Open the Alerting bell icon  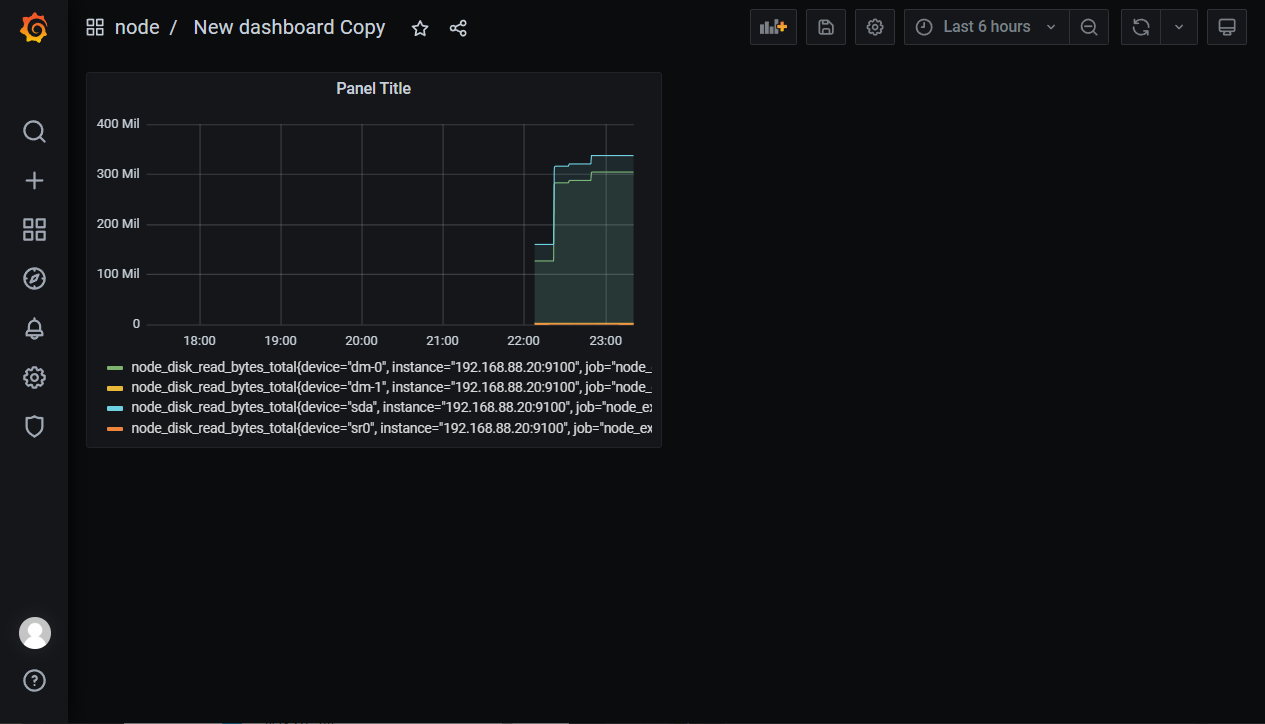pos(34,328)
